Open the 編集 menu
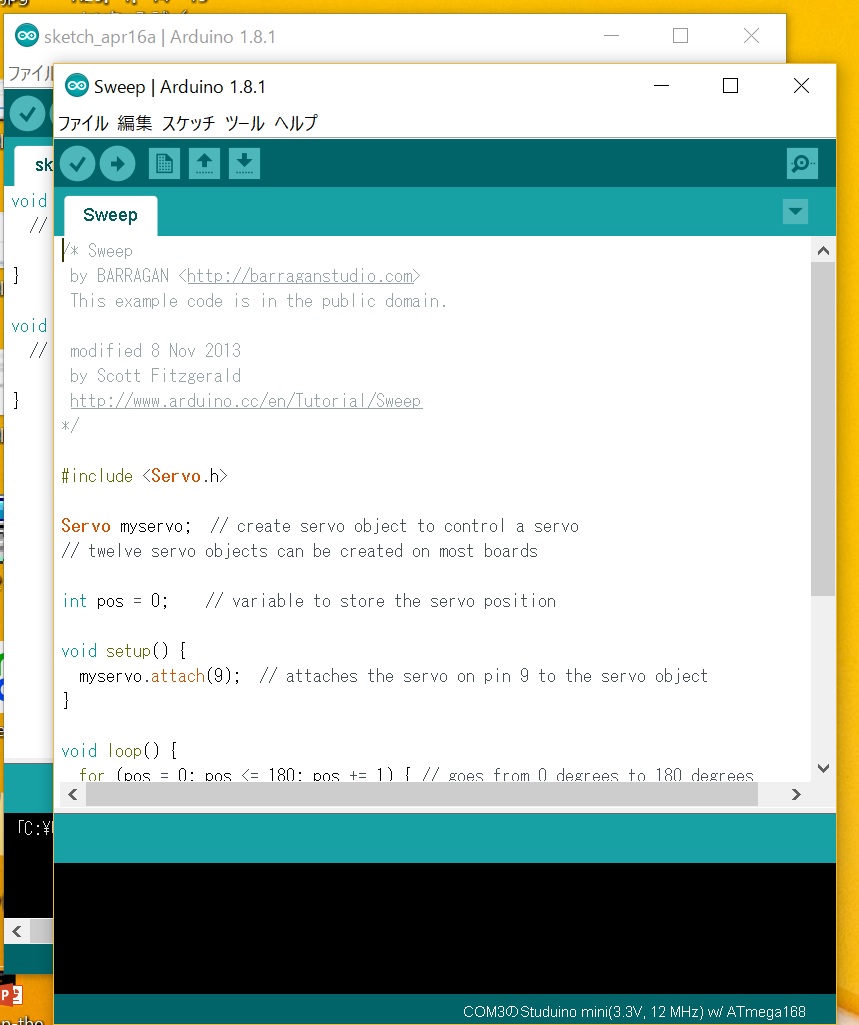This screenshot has width=859, height=1025. click(135, 124)
